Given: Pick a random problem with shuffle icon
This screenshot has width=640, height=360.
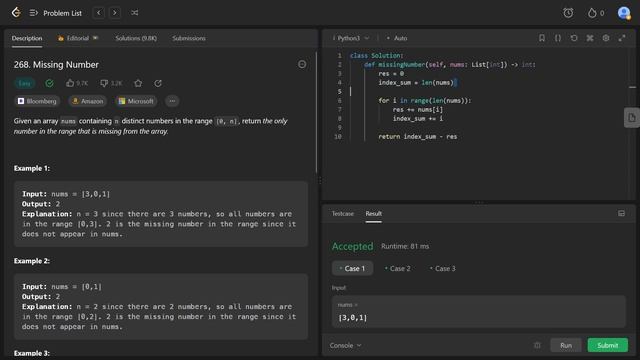Looking at the screenshot, I should (x=134, y=13).
